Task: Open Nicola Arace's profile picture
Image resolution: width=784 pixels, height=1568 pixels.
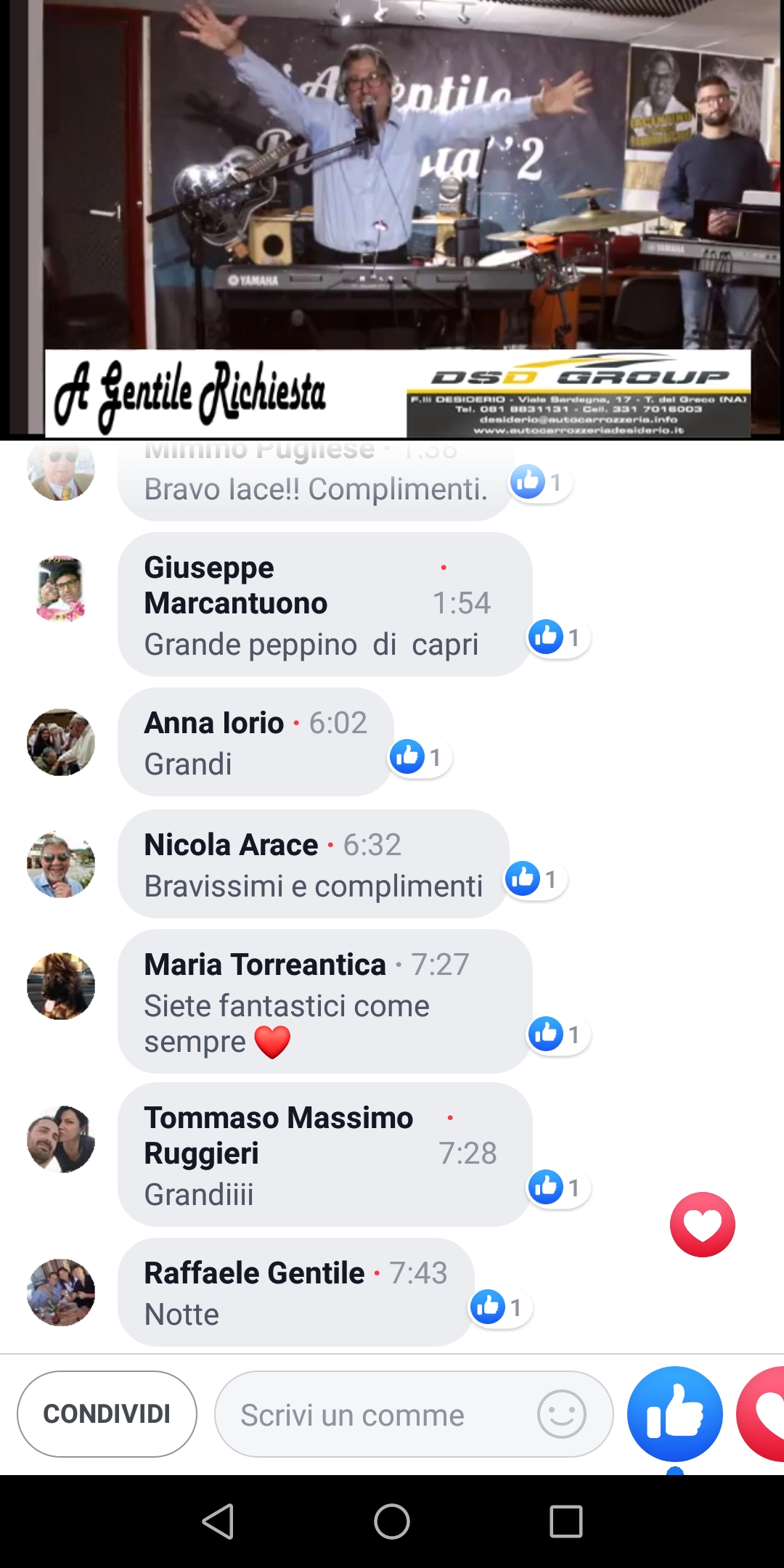Action: click(x=61, y=865)
